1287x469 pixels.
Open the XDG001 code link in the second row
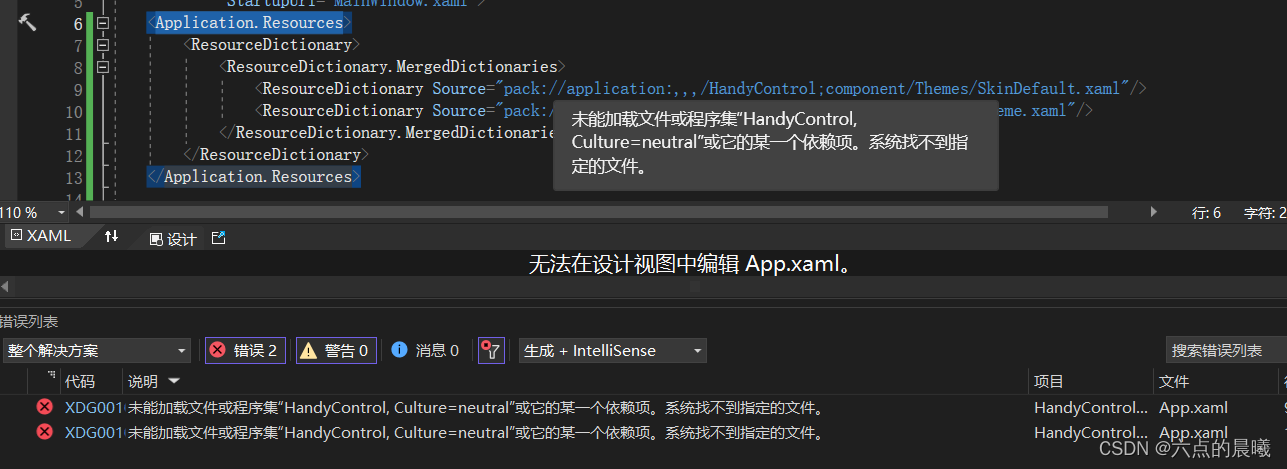[x=94, y=433]
